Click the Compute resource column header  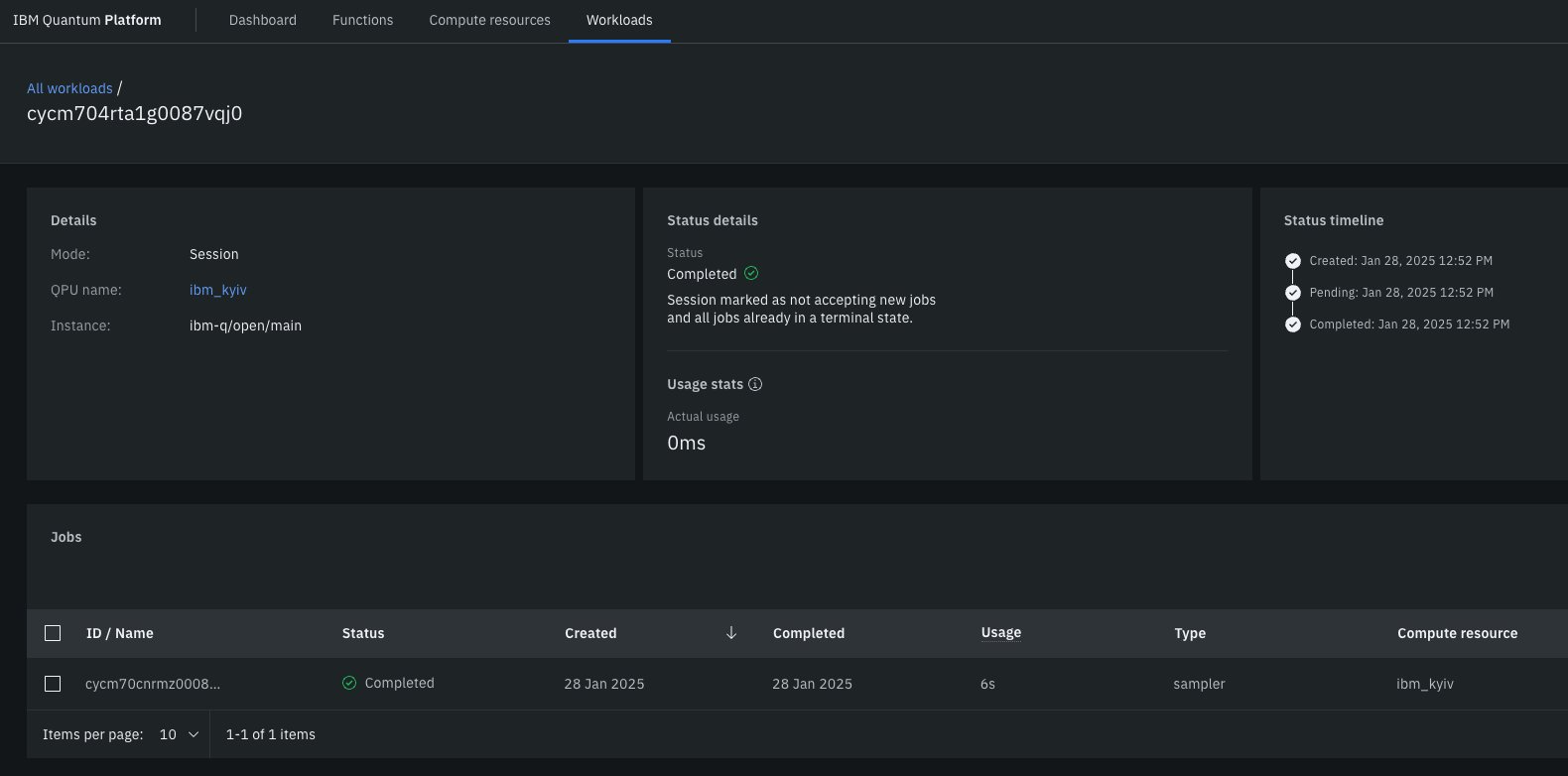(x=1458, y=633)
